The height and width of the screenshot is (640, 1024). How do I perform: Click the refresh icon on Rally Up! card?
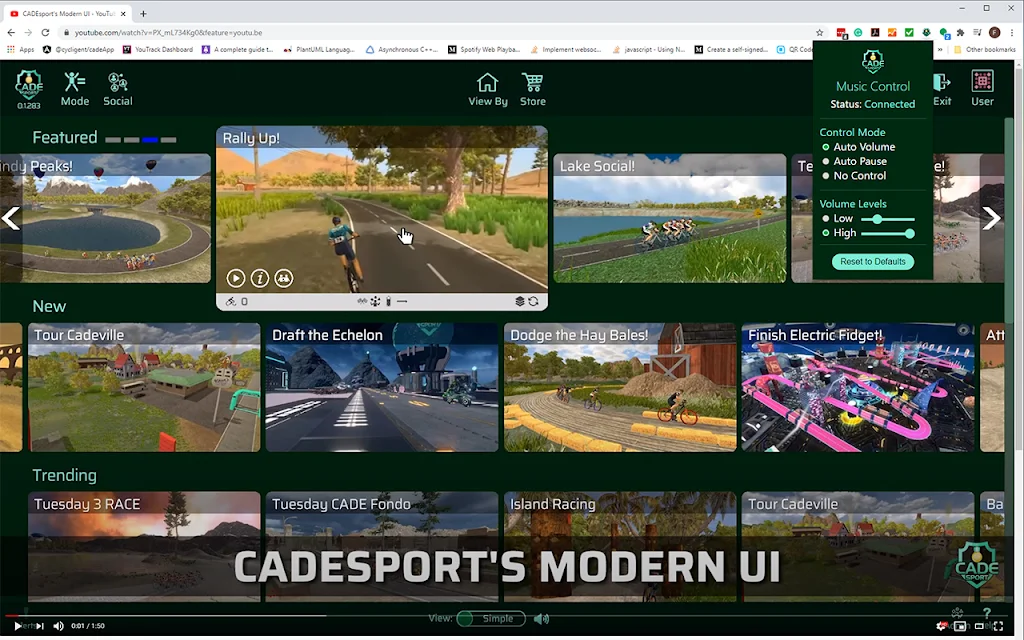[534, 301]
